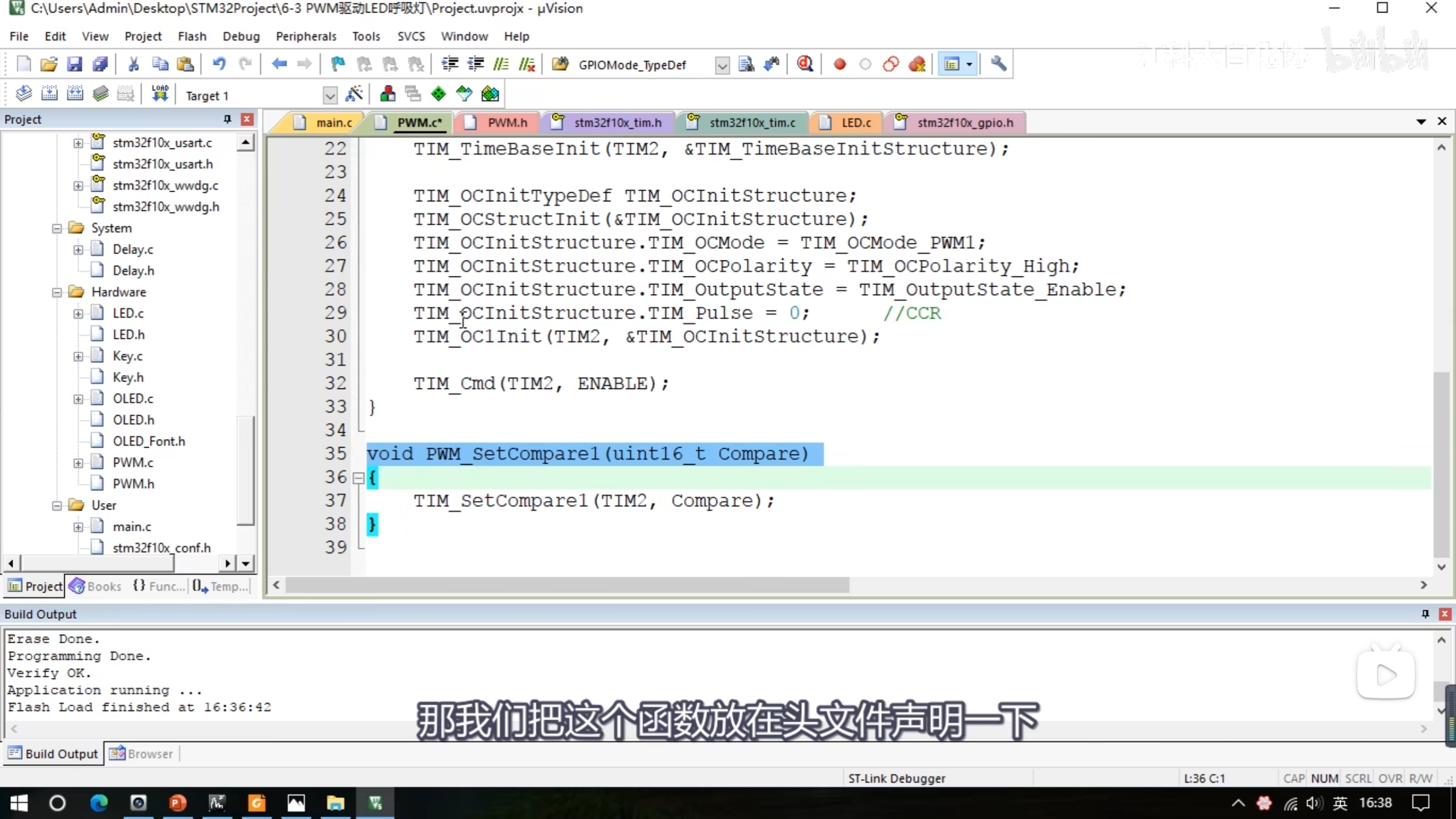
Task: Collapse the Hardware folder
Action: point(57,292)
